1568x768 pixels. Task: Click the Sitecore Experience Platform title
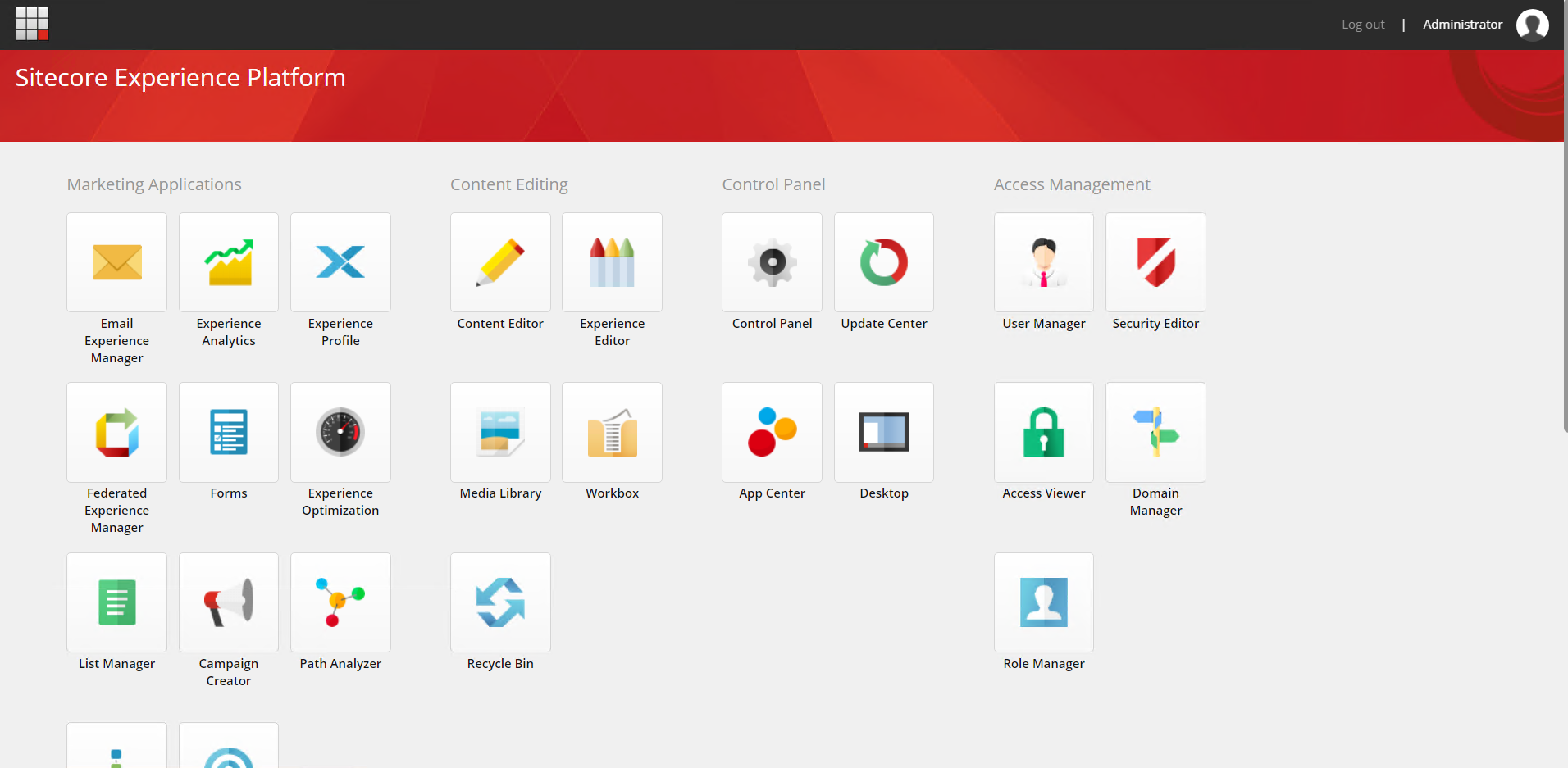[180, 77]
